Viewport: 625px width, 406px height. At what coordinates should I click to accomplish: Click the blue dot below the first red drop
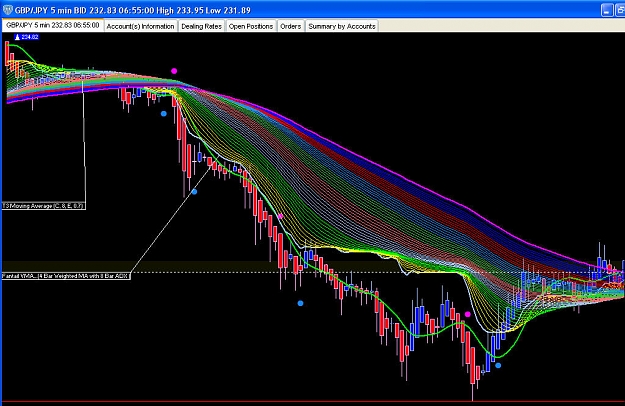[163, 114]
